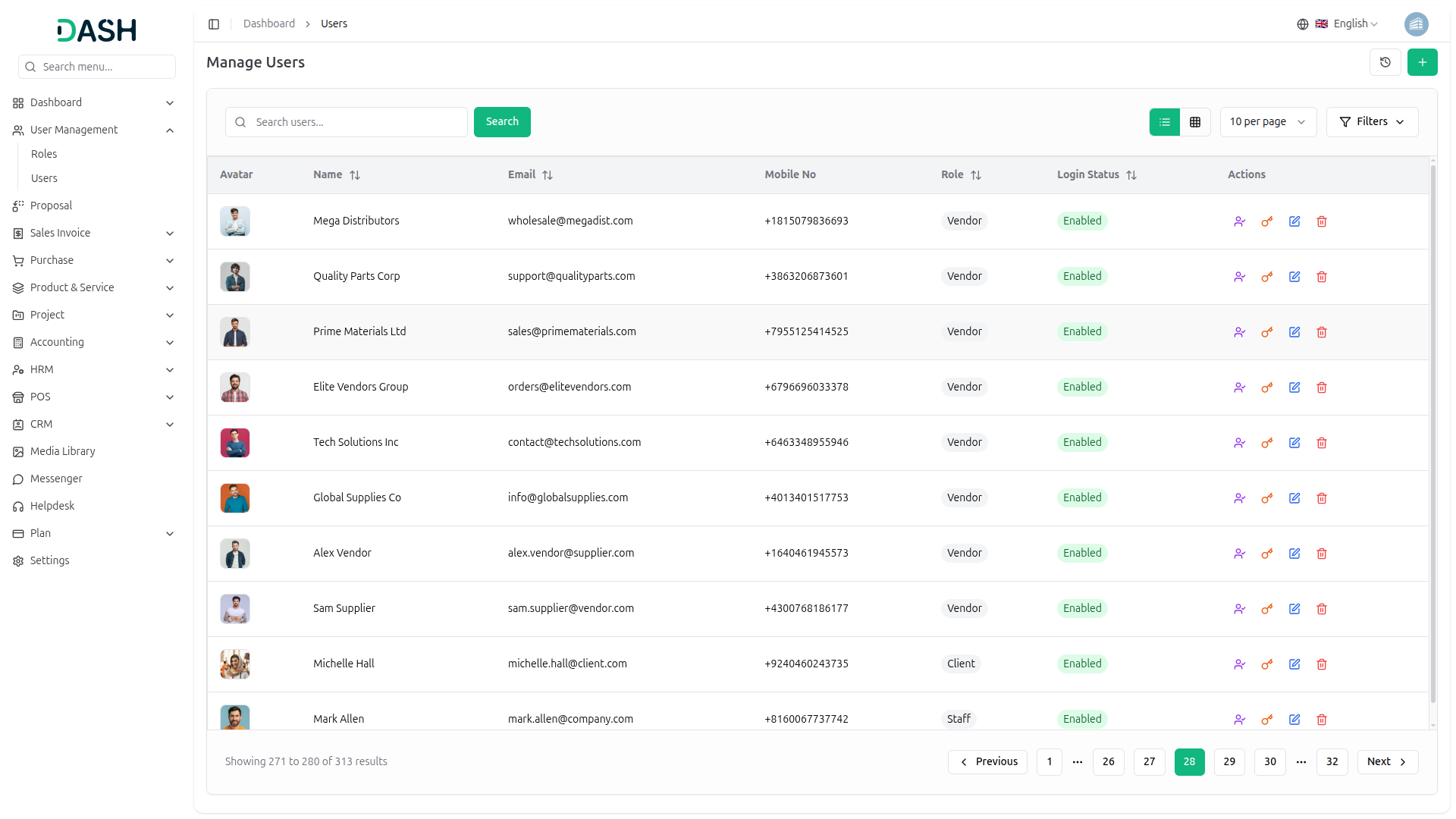Go to the Next page
This screenshot has height=819, width=1456.
[x=1387, y=762]
